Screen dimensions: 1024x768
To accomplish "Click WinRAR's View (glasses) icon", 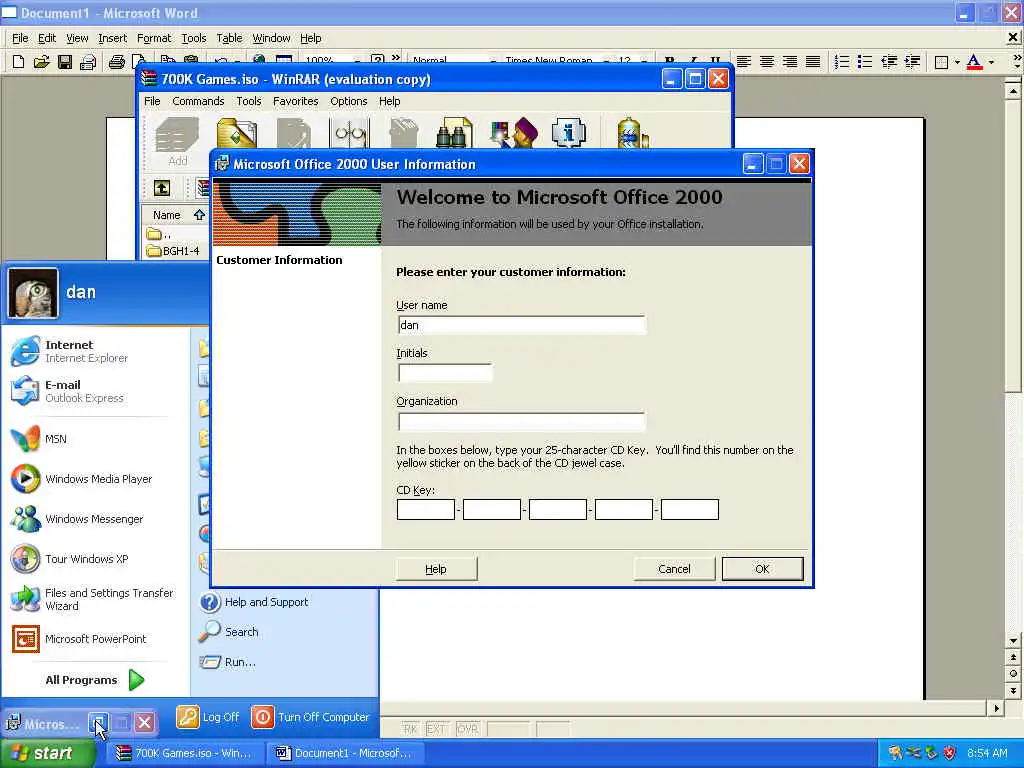I will [350, 133].
